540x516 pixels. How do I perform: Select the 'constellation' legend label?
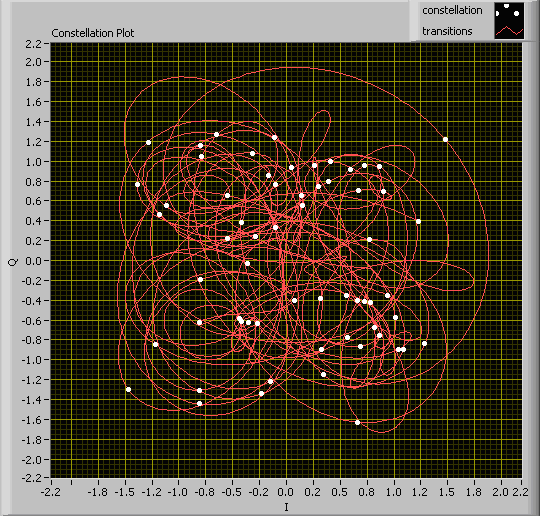(452, 10)
